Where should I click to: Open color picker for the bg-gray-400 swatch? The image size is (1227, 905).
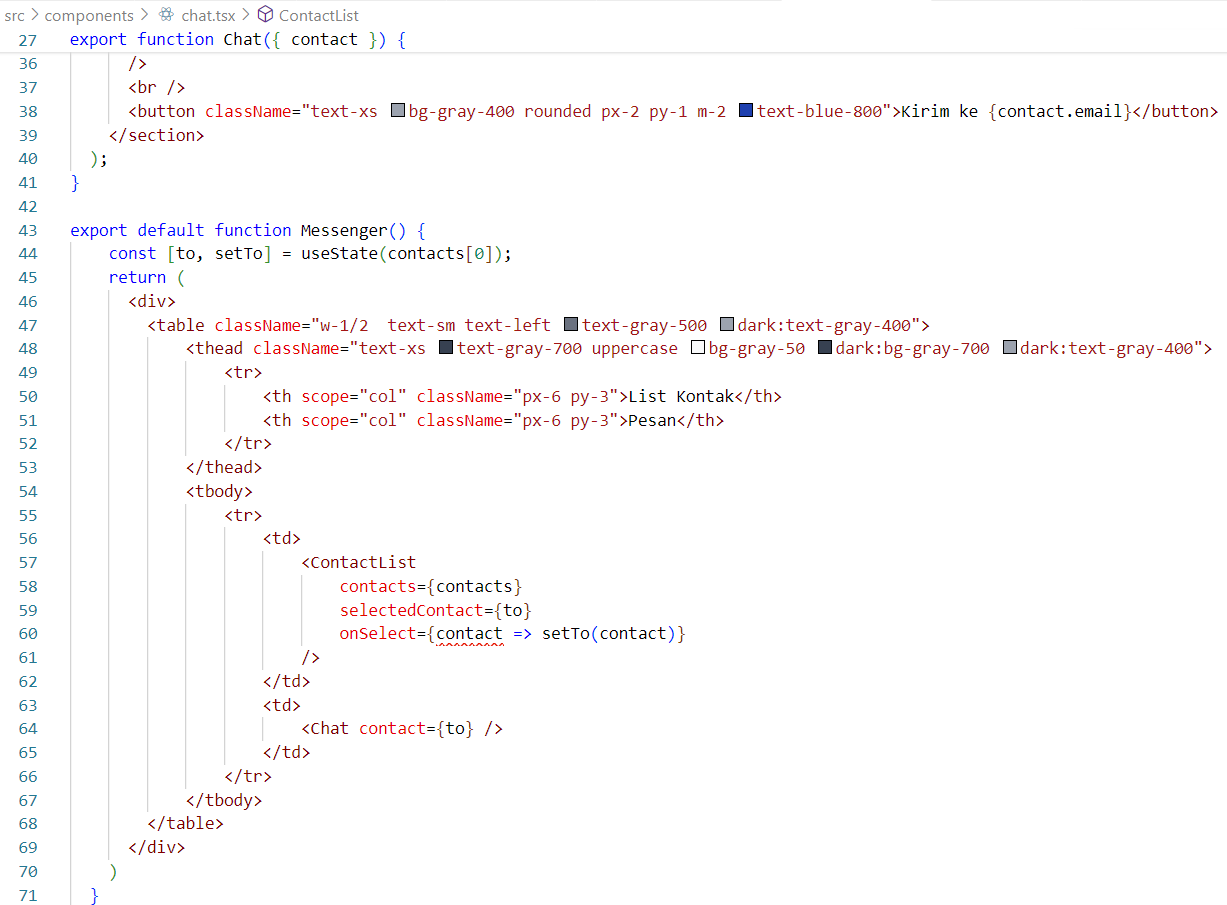(x=397, y=111)
